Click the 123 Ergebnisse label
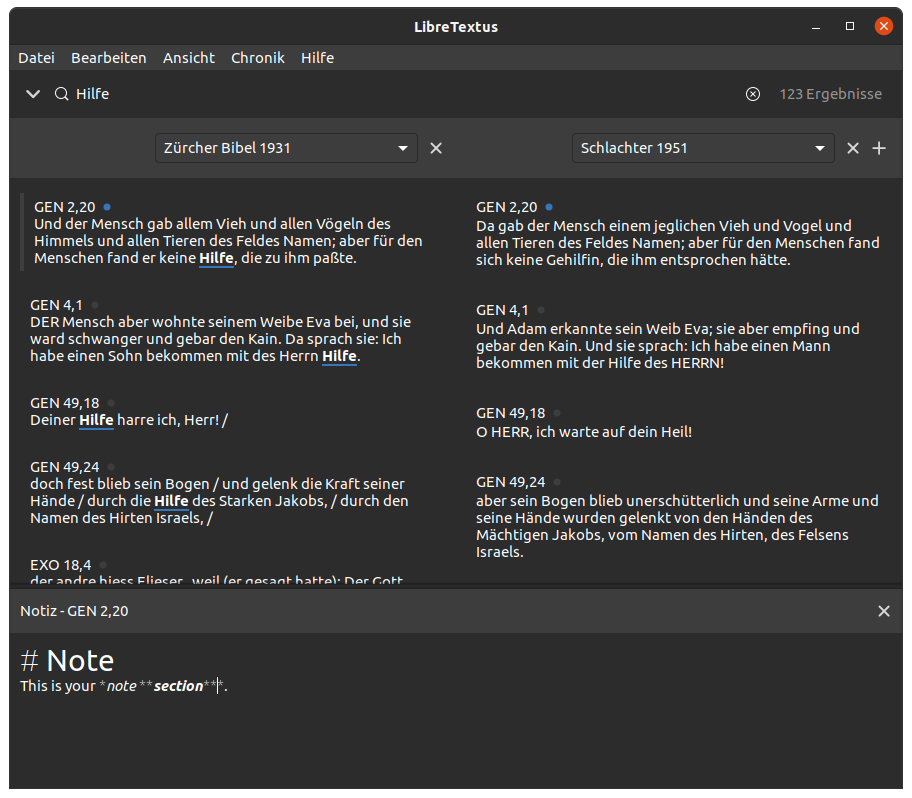The width and height of the screenshot is (912, 798). point(830,93)
